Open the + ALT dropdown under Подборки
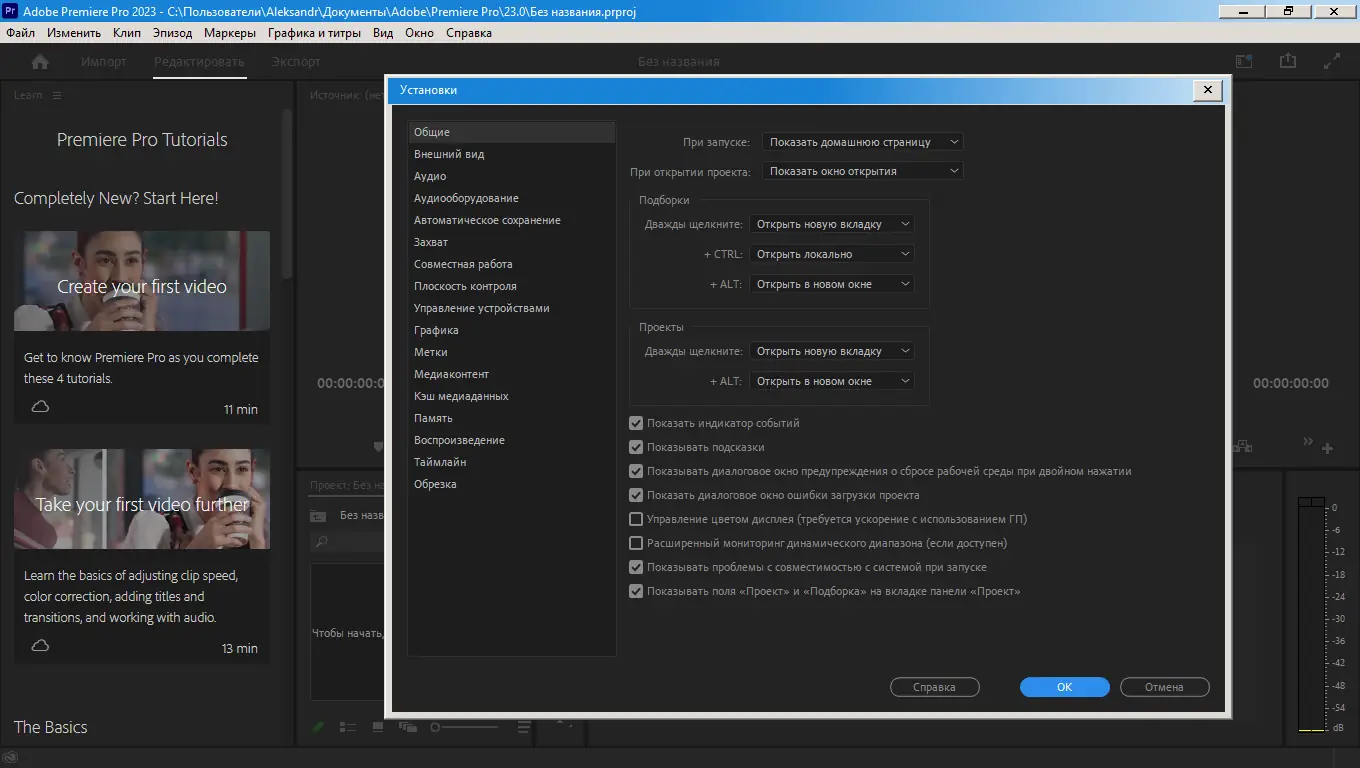Viewport: 1360px width, 768px height. pos(832,284)
